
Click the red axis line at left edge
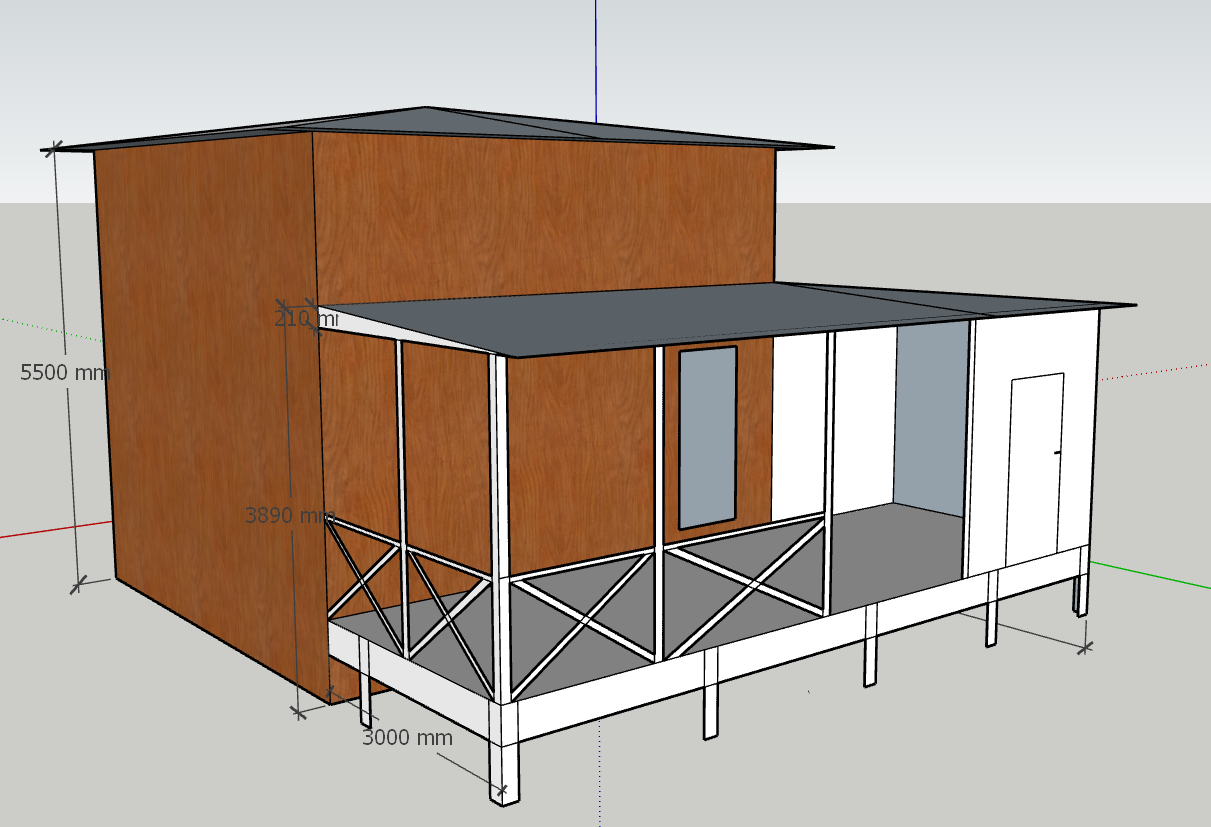pyautogui.click(x=50, y=531)
